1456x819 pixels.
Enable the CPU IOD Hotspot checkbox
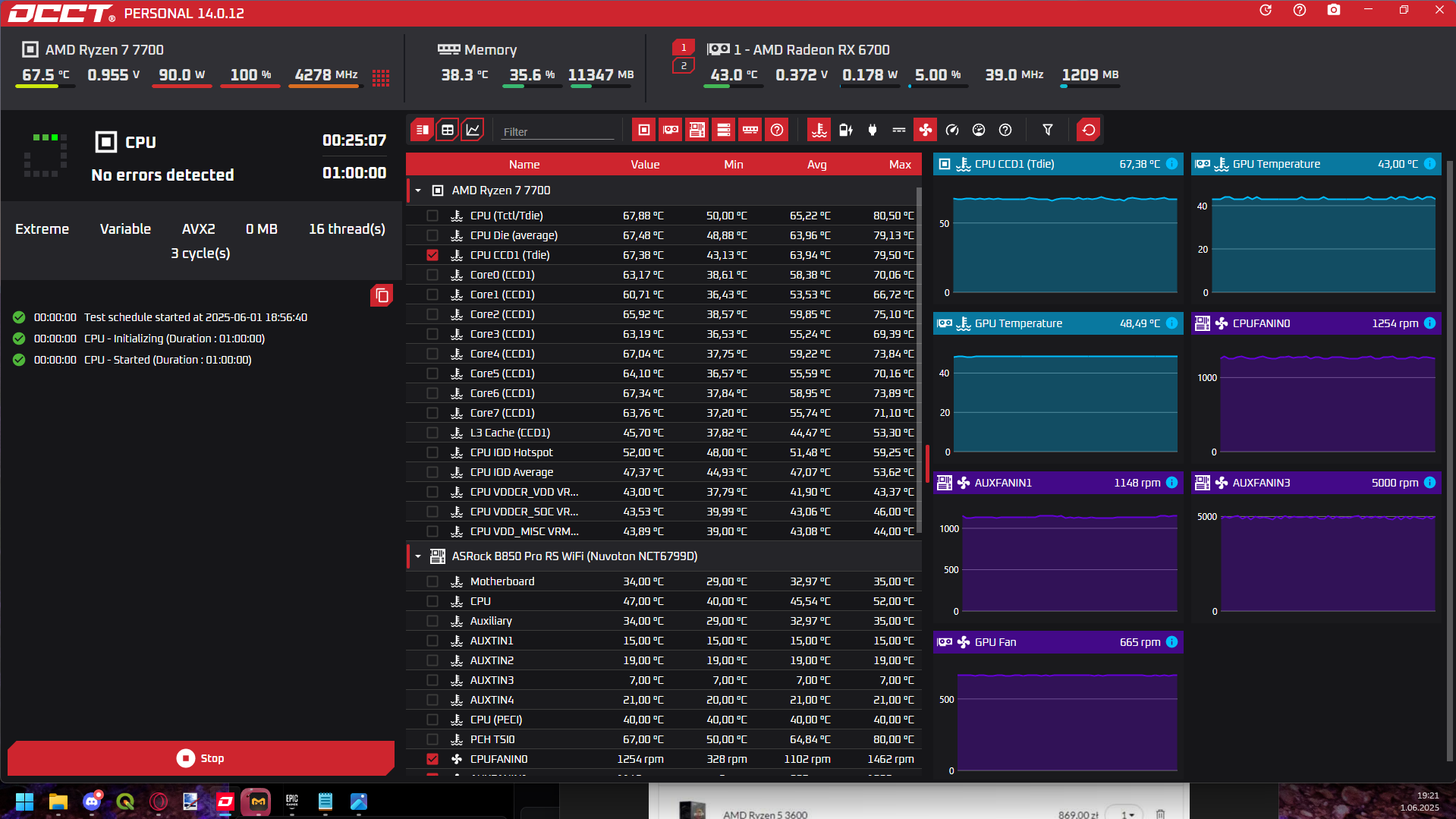432,452
